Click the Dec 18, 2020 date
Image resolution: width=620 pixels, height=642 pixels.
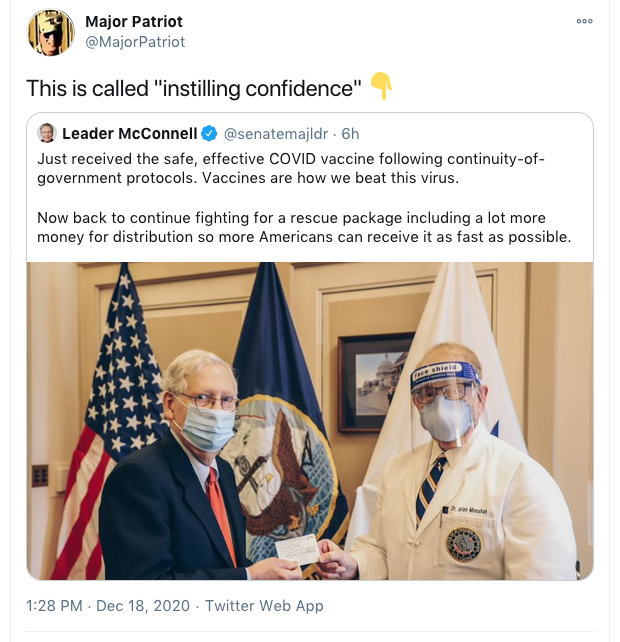tap(148, 606)
